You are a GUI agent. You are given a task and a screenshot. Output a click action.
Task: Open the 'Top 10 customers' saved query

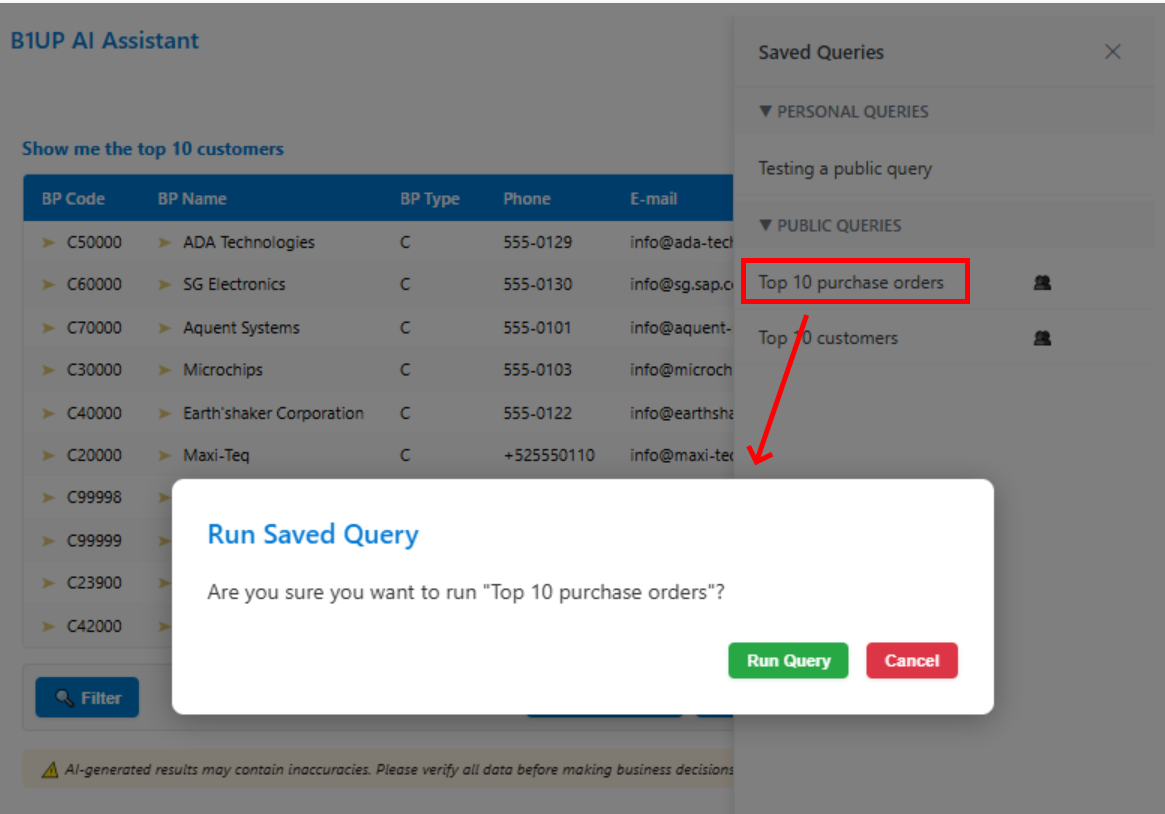(828, 338)
